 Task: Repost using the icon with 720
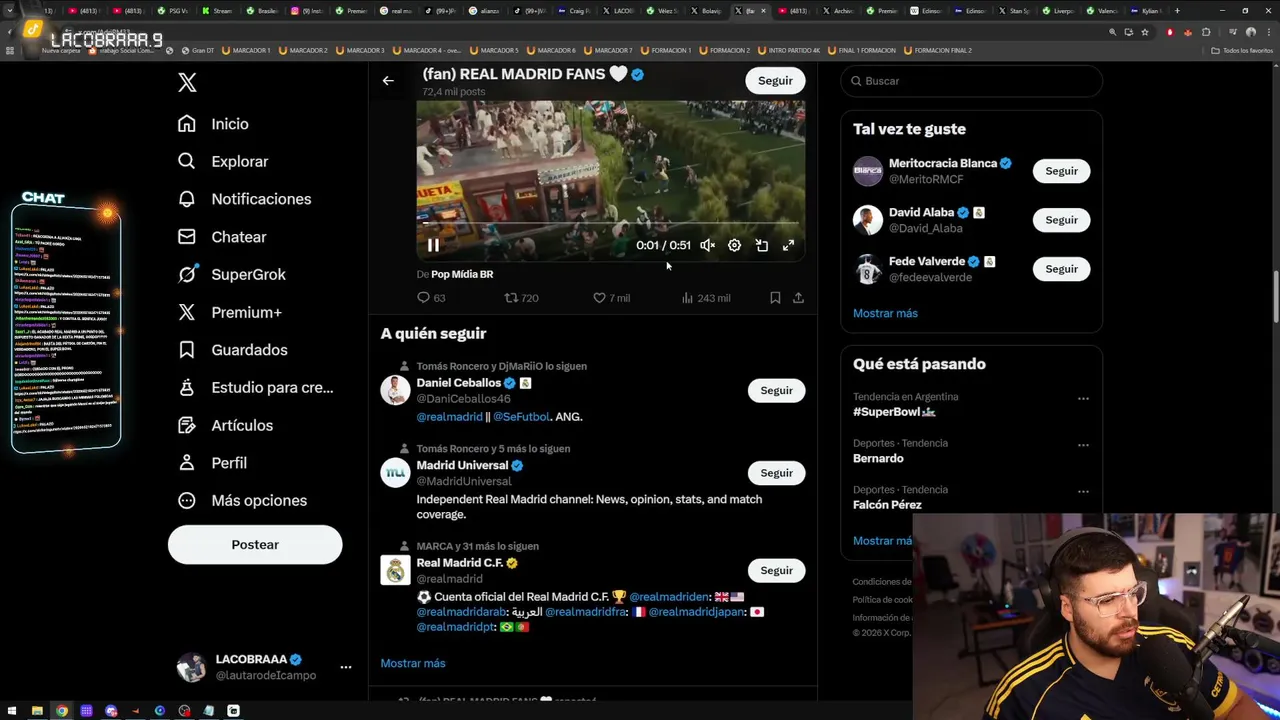point(521,298)
